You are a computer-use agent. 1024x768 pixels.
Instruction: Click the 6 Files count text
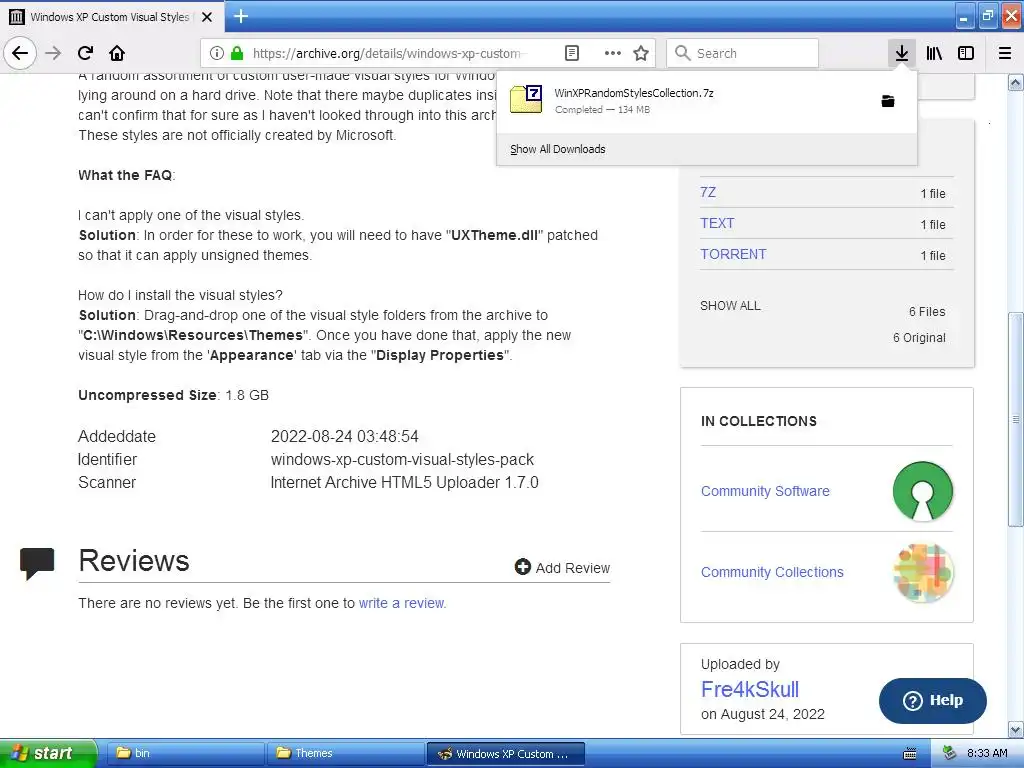pyautogui.click(x=927, y=312)
